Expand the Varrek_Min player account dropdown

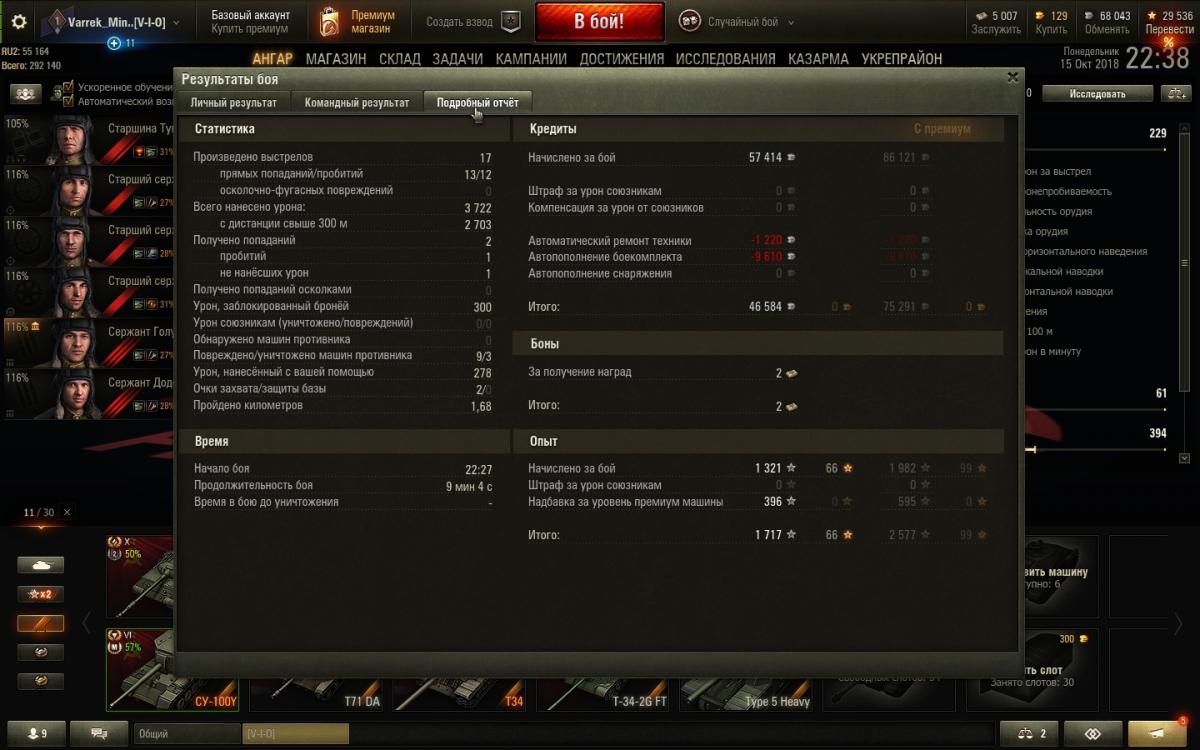(113, 22)
